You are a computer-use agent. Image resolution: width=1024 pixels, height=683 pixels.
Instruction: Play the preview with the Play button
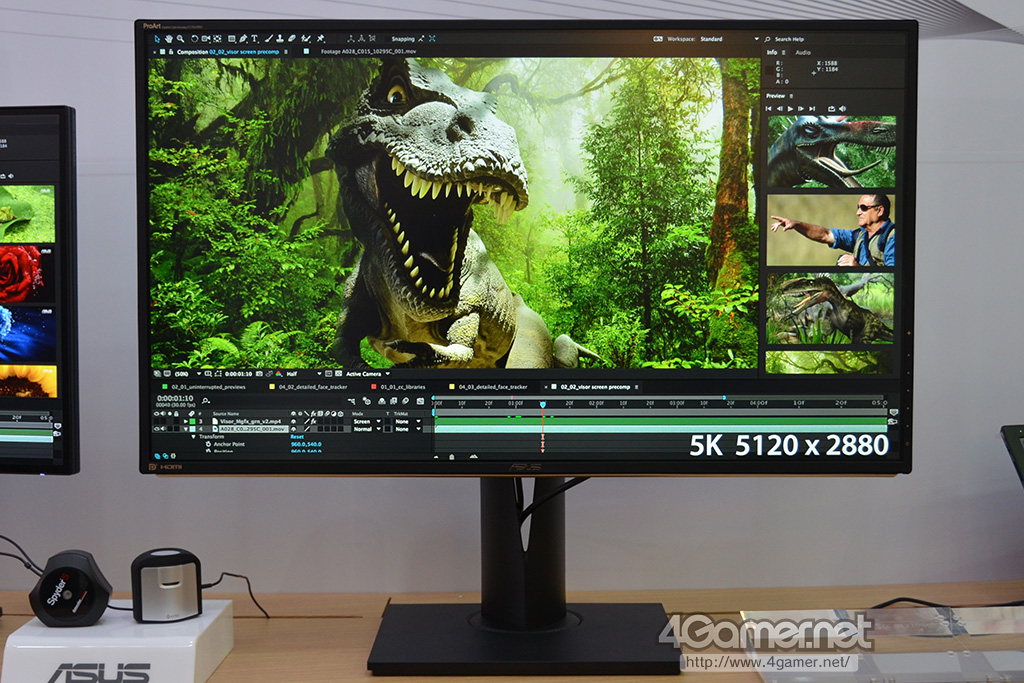790,108
